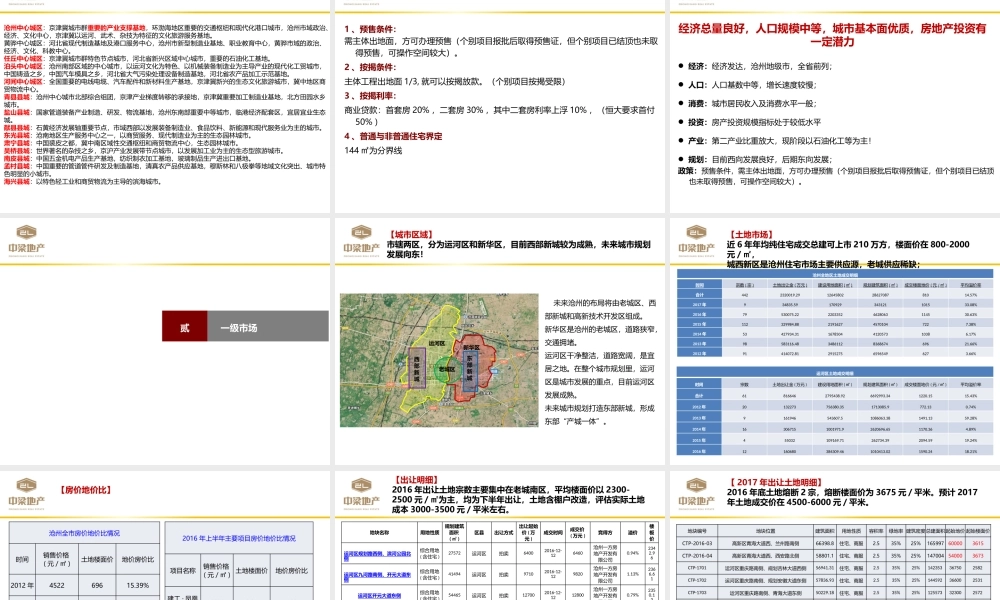Click the 中梁地产 logo on the 出让明细 slide
The height and width of the screenshot is (600, 1000).
[361, 494]
